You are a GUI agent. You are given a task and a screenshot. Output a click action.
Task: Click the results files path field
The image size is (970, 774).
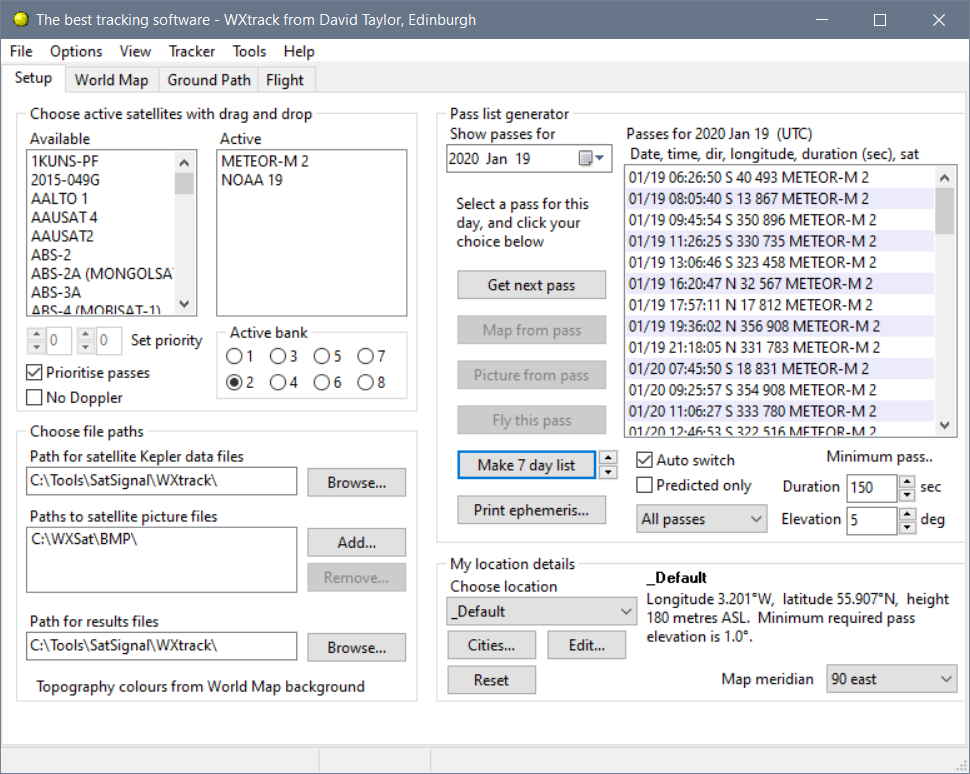(x=161, y=646)
